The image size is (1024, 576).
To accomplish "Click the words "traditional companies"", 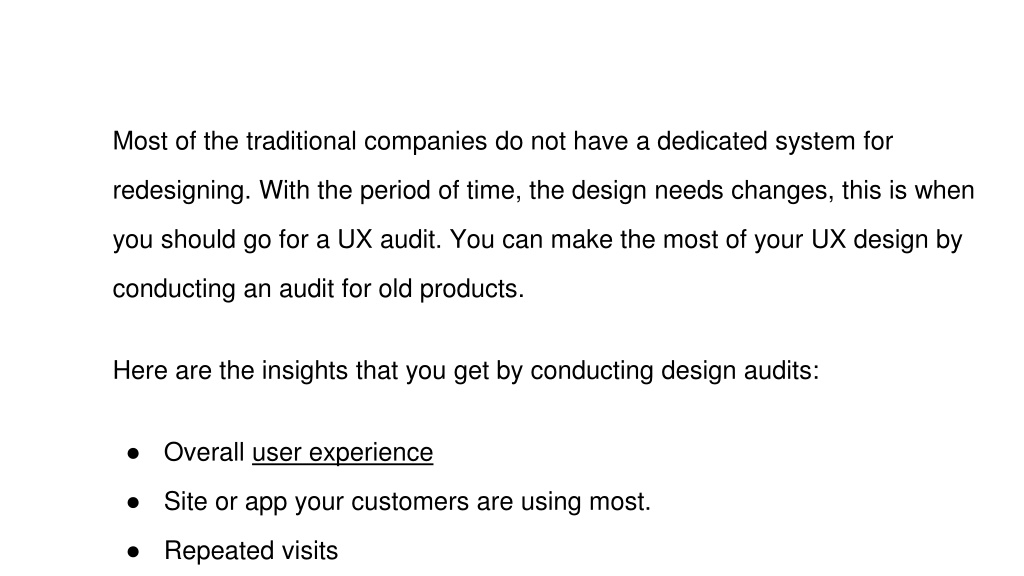I will click(366, 141).
